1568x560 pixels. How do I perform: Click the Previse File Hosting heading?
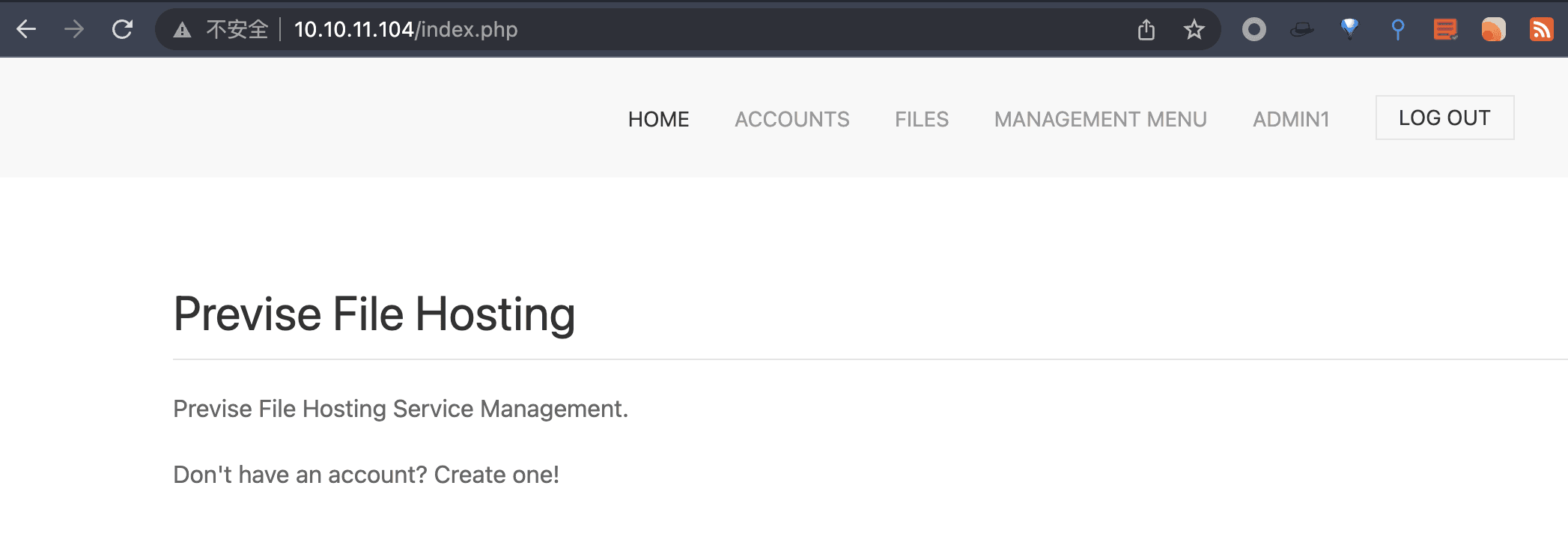click(x=374, y=314)
